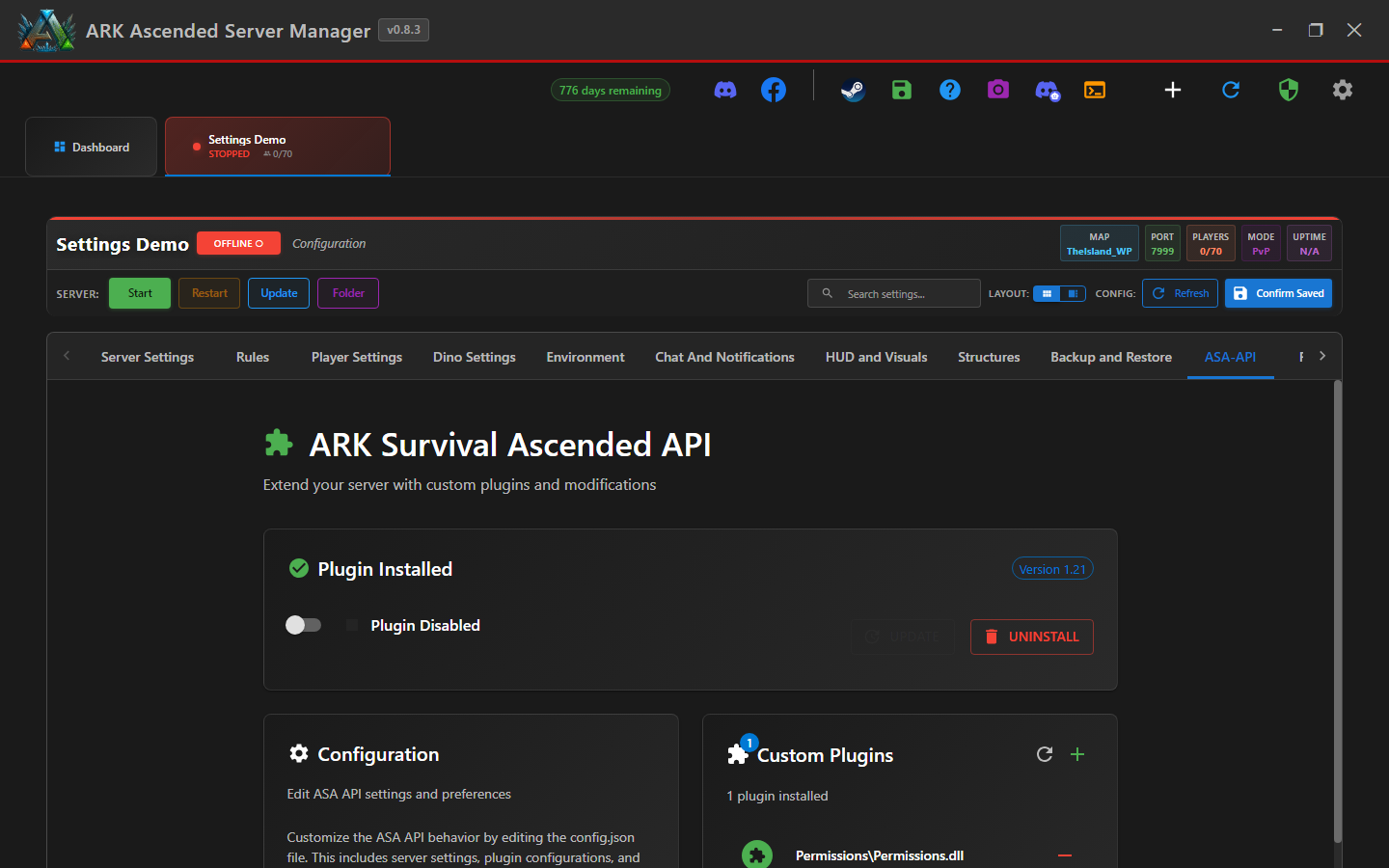Click the Permissions.dll plugin puzzle icon
Viewport: 1389px width, 868px height.
[757, 854]
